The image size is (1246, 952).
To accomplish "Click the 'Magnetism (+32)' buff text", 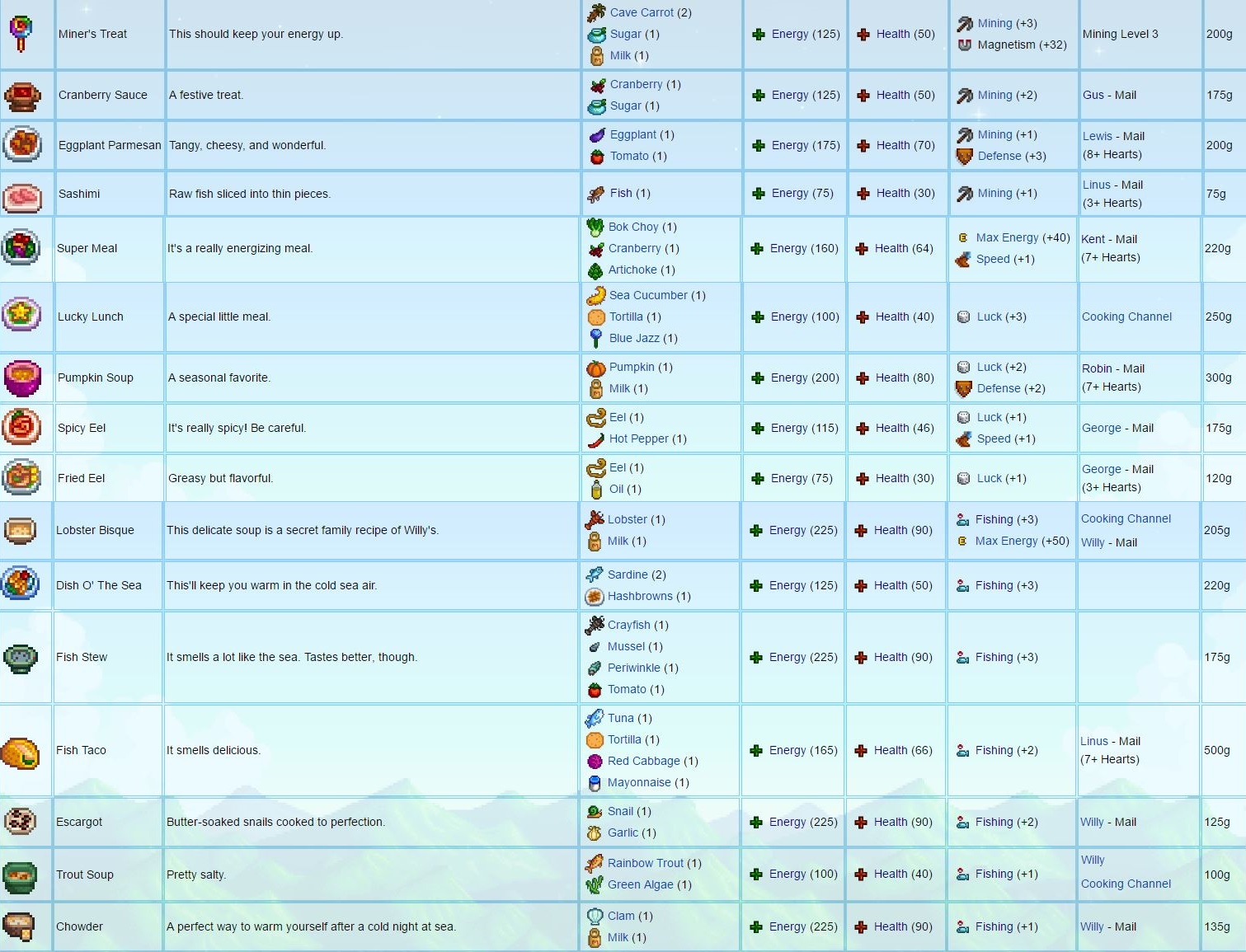I will (1023, 45).
